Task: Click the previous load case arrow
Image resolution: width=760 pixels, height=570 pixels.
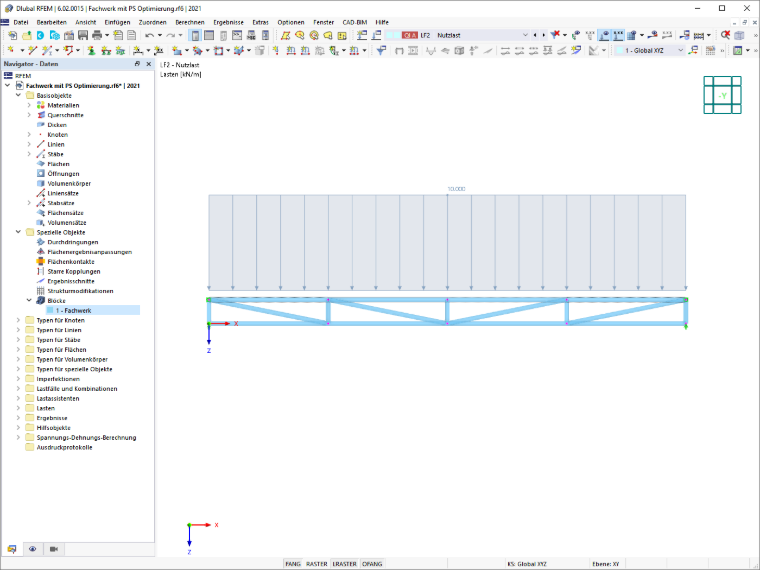Action: 535,35
